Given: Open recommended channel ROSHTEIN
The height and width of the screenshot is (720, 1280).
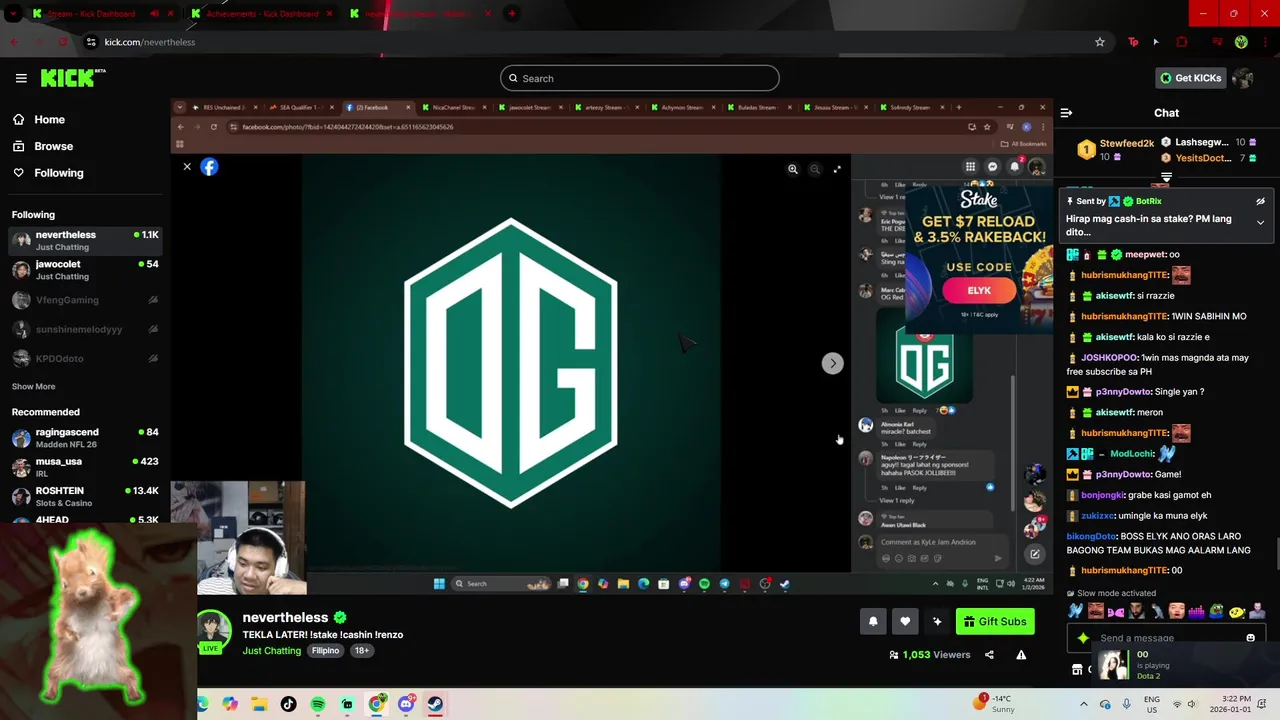Looking at the screenshot, I should 85,496.
